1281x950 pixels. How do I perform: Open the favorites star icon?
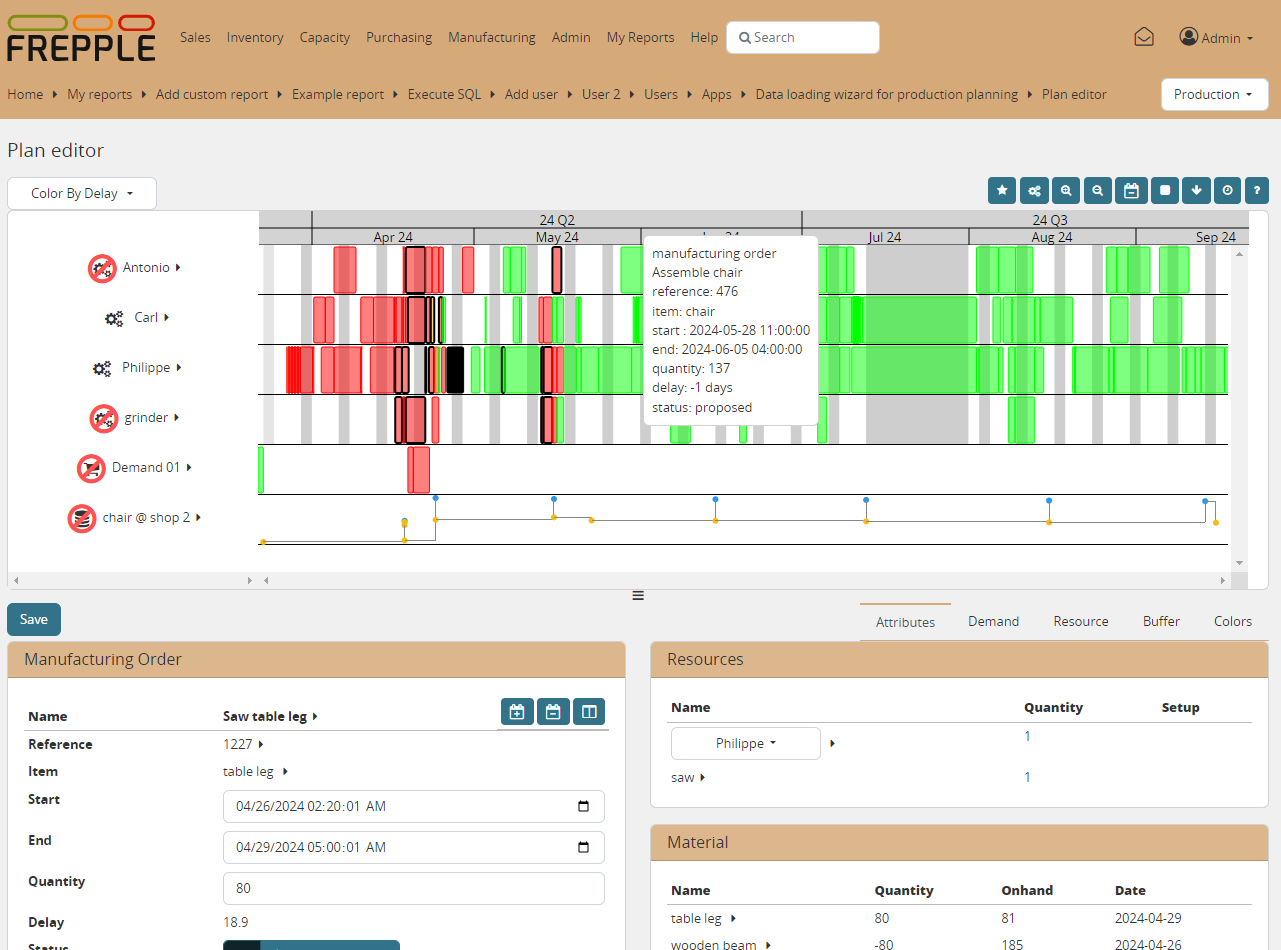(1002, 190)
